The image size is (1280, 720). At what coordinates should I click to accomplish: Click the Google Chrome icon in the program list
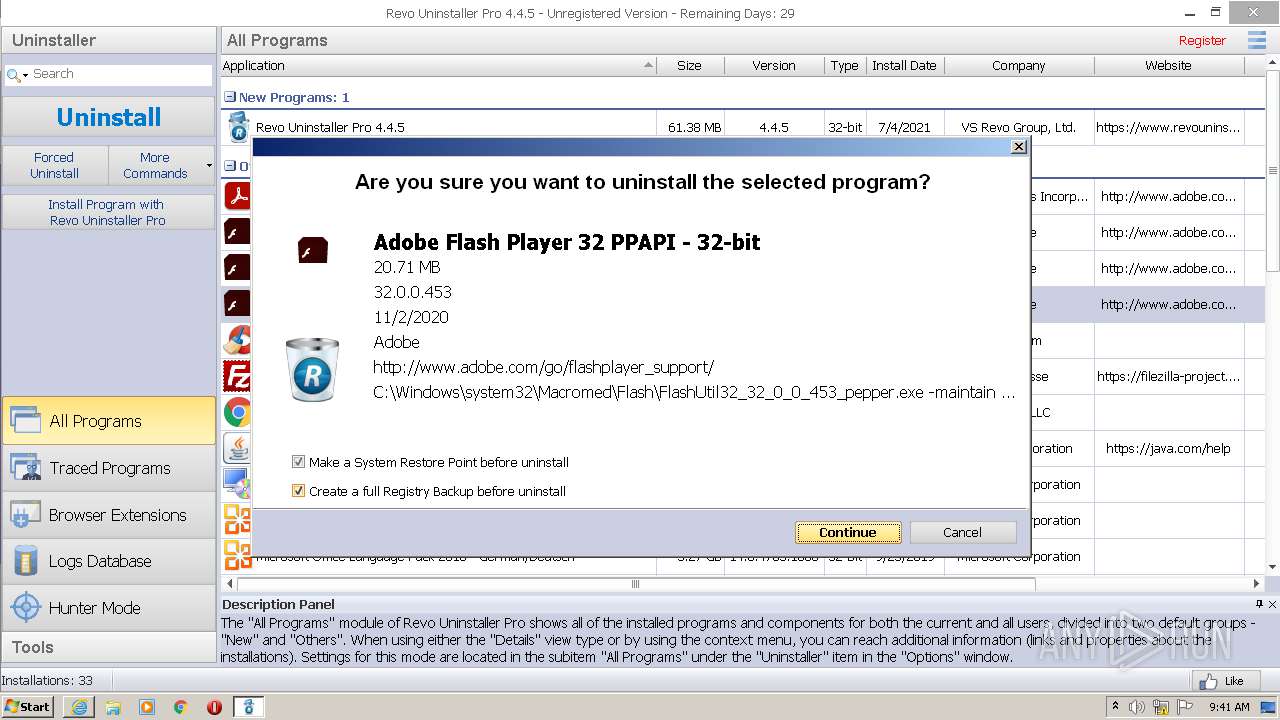237,412
